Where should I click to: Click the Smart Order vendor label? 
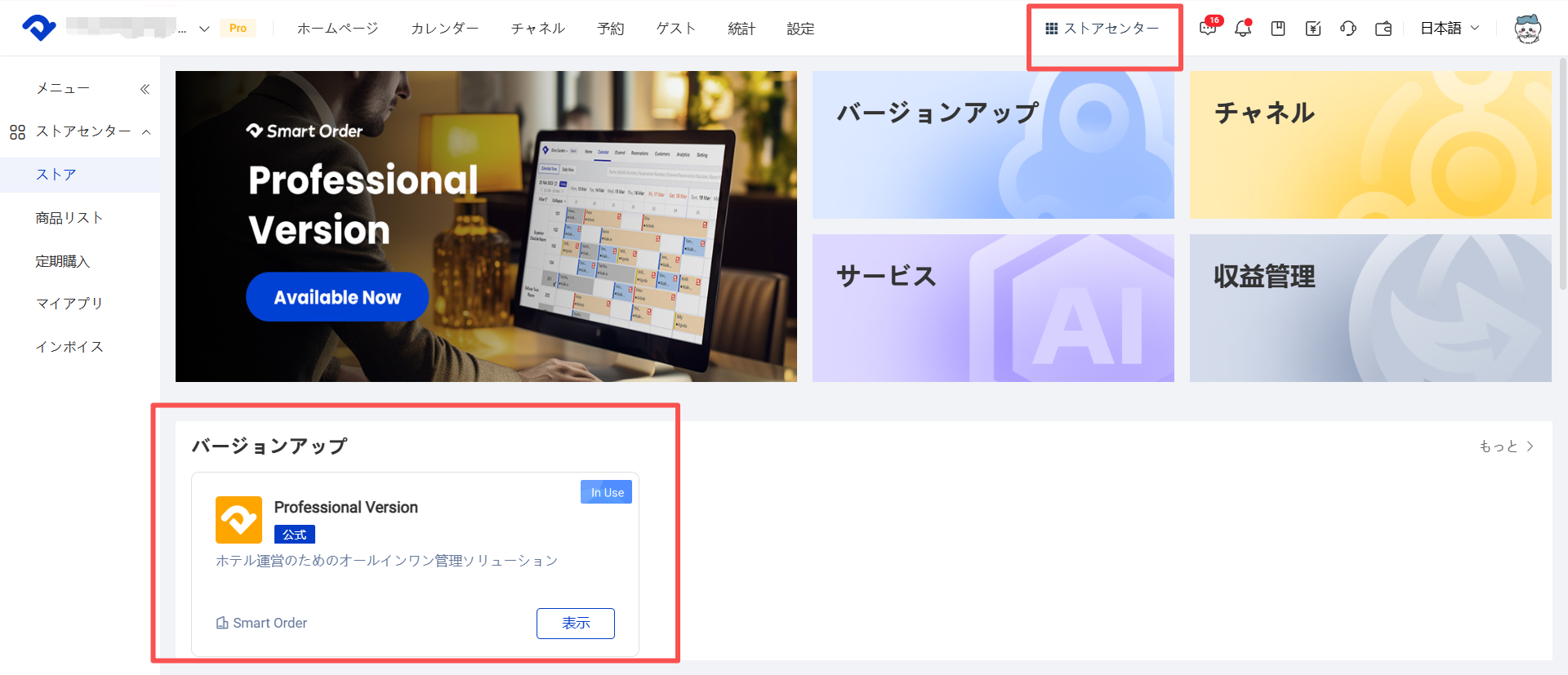(261, 623)
